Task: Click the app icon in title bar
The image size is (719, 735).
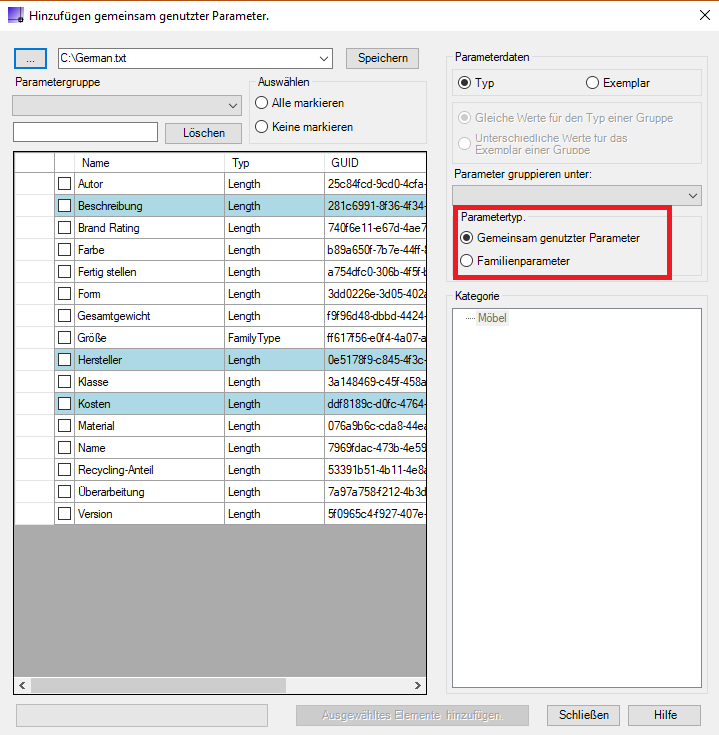Action: coord(15,15)
